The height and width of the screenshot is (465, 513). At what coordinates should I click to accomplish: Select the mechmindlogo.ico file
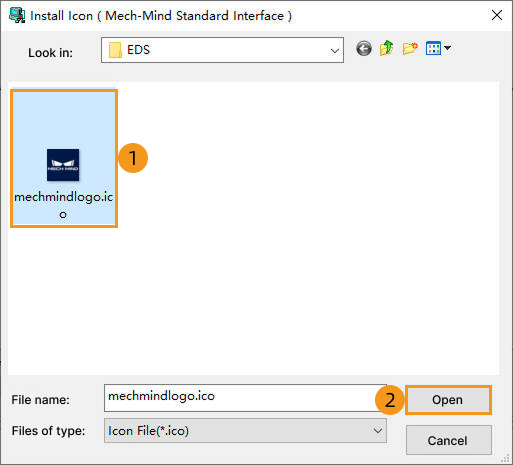coord(64,158)
